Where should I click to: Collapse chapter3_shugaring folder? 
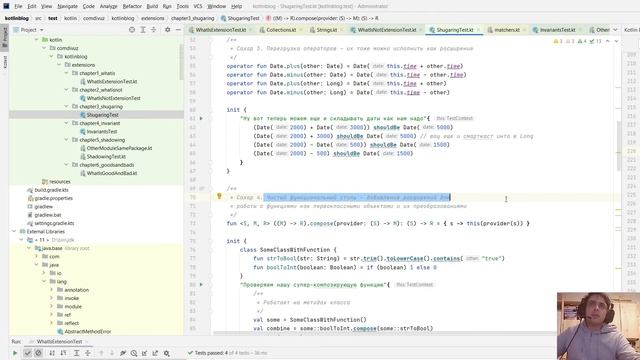pyautogui.click(x=66, y=107)
